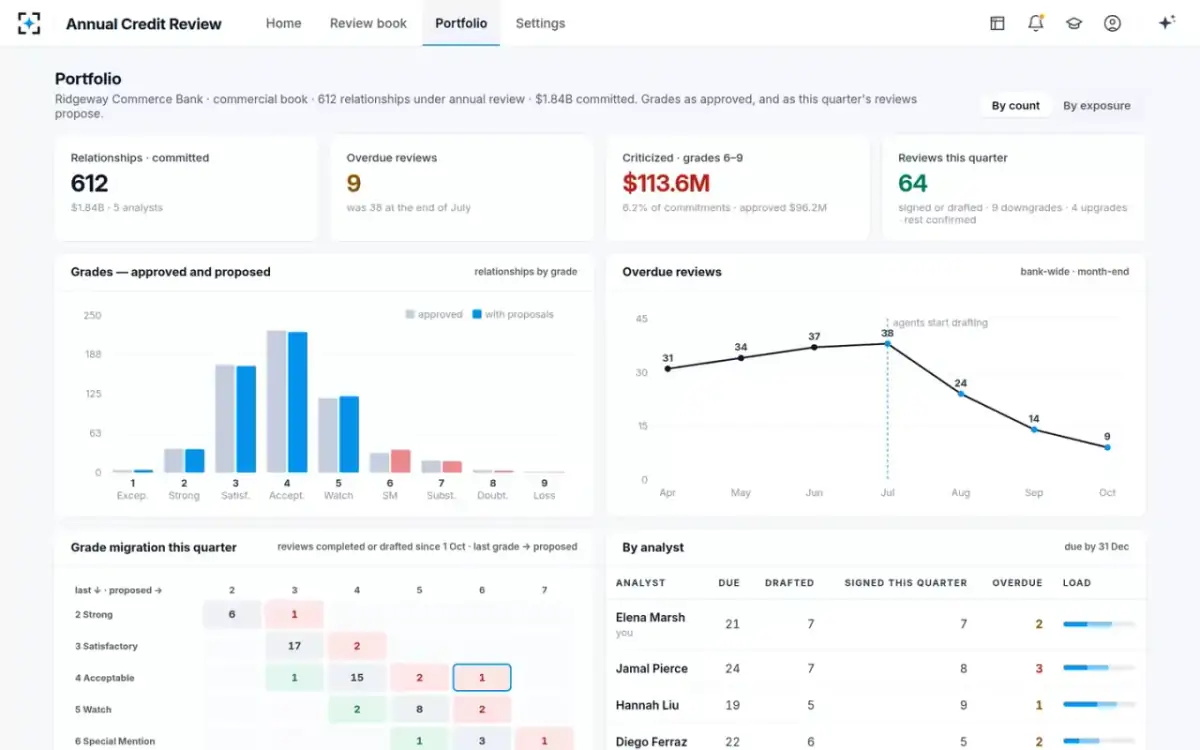Sort by SIGNED THIS QUARTER column header

[905, 583]
